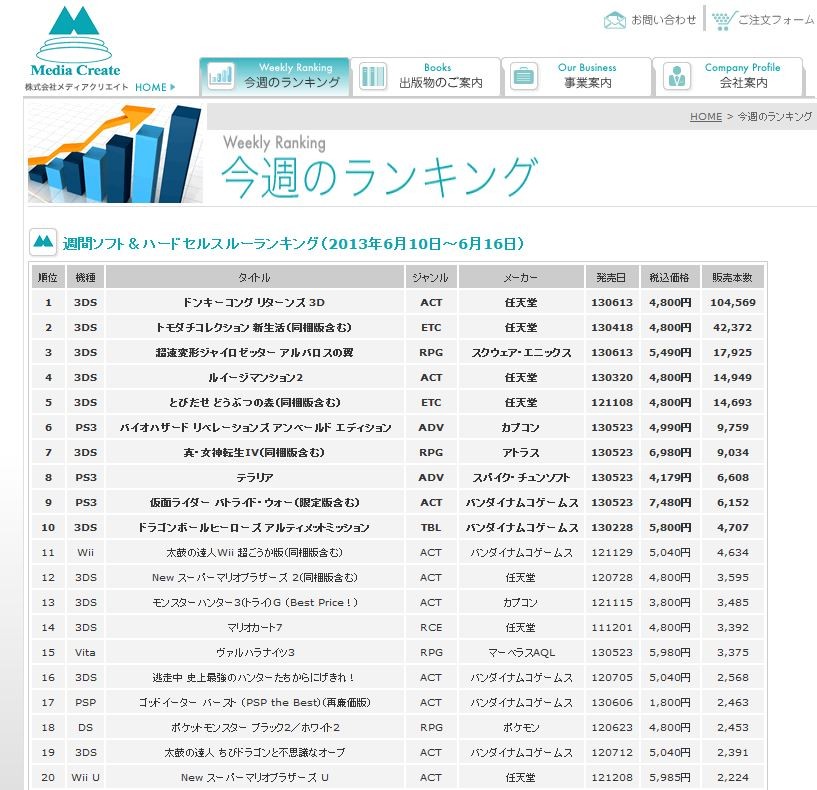
Task: Select title ゴッドイーター バースト PSP the Best
Action: [254, 702]
